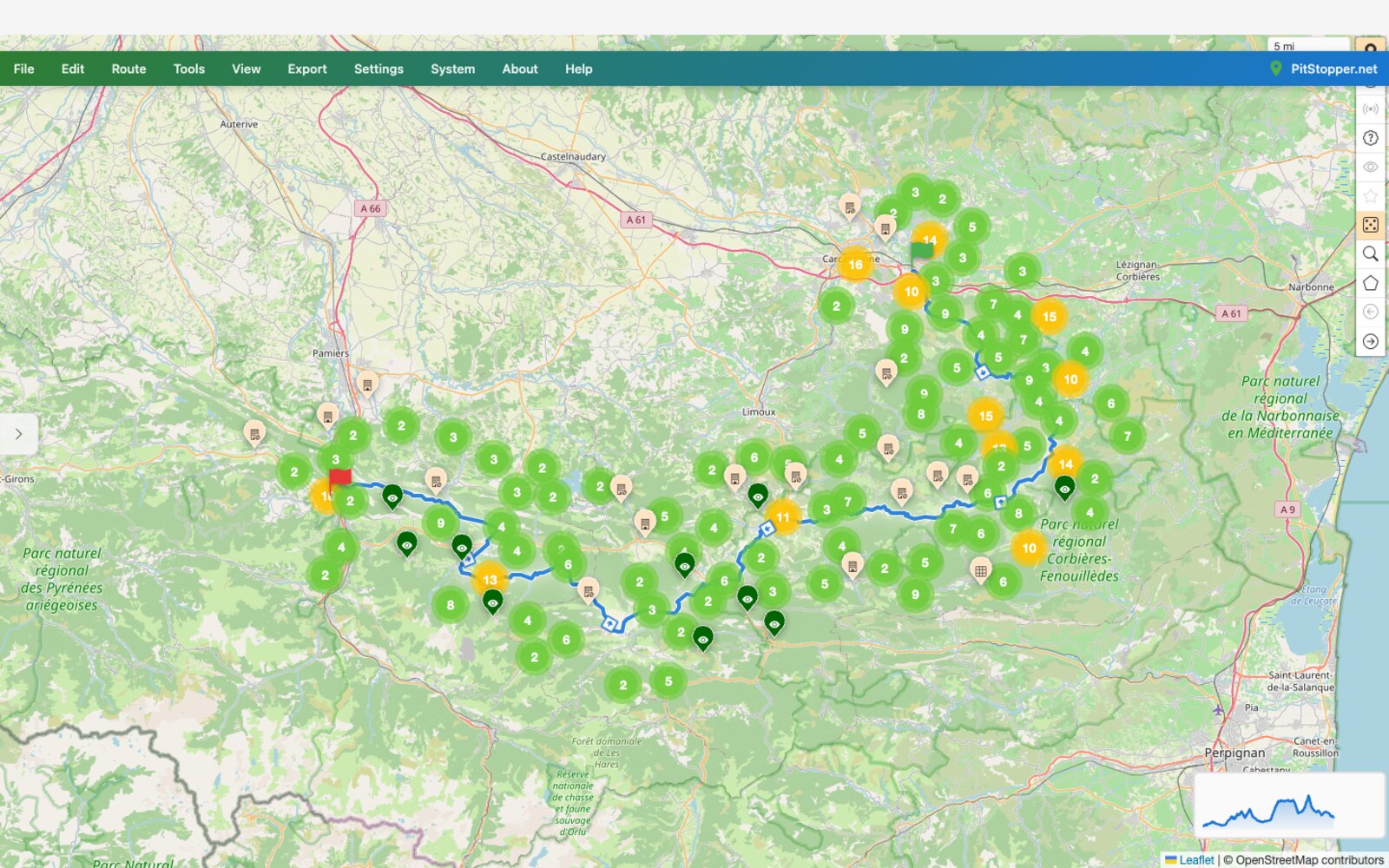The height and width of the screenshot is (868, 1389).
Task: Toggle the eye visibility icon in toolbar
Action: (1370, 167)
